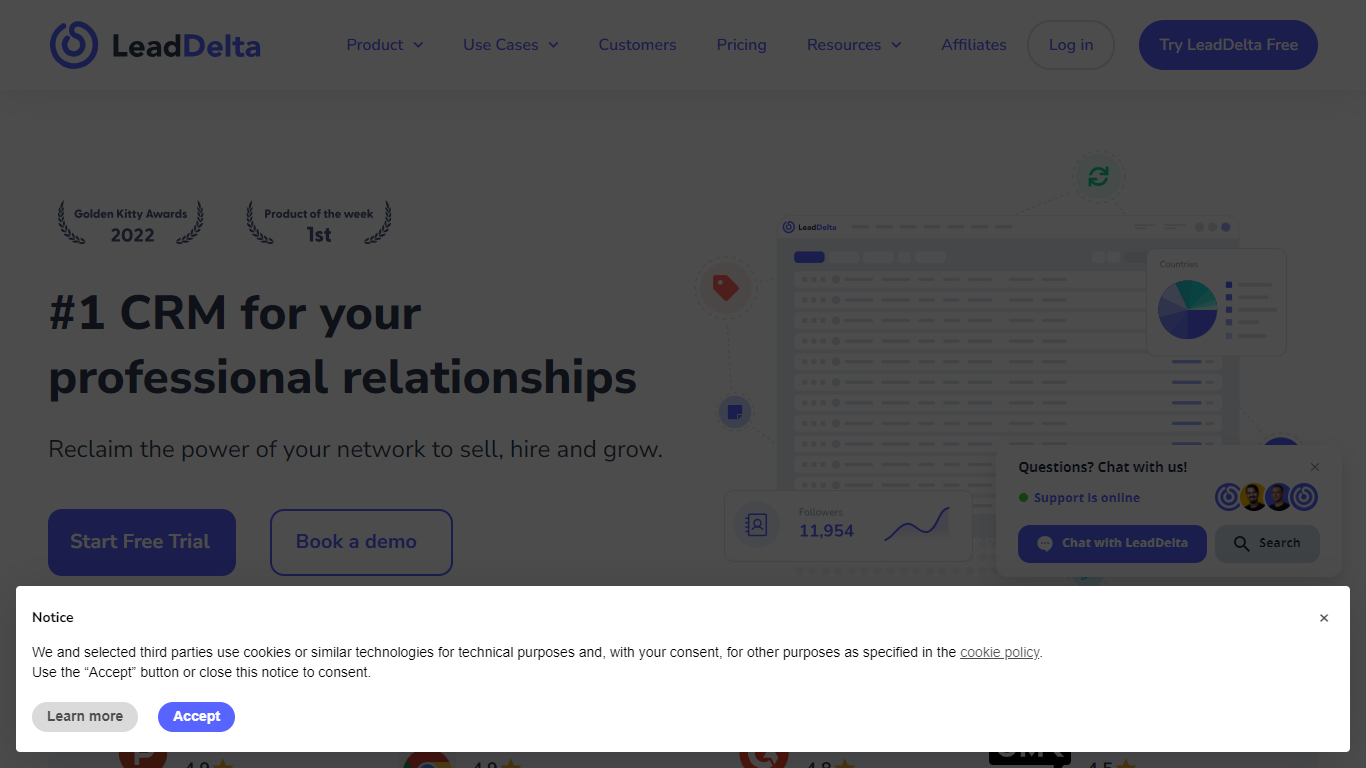Click the green sync refresh icon
The width and height of the screenshot is (1366, 768).
point(1098,177)
